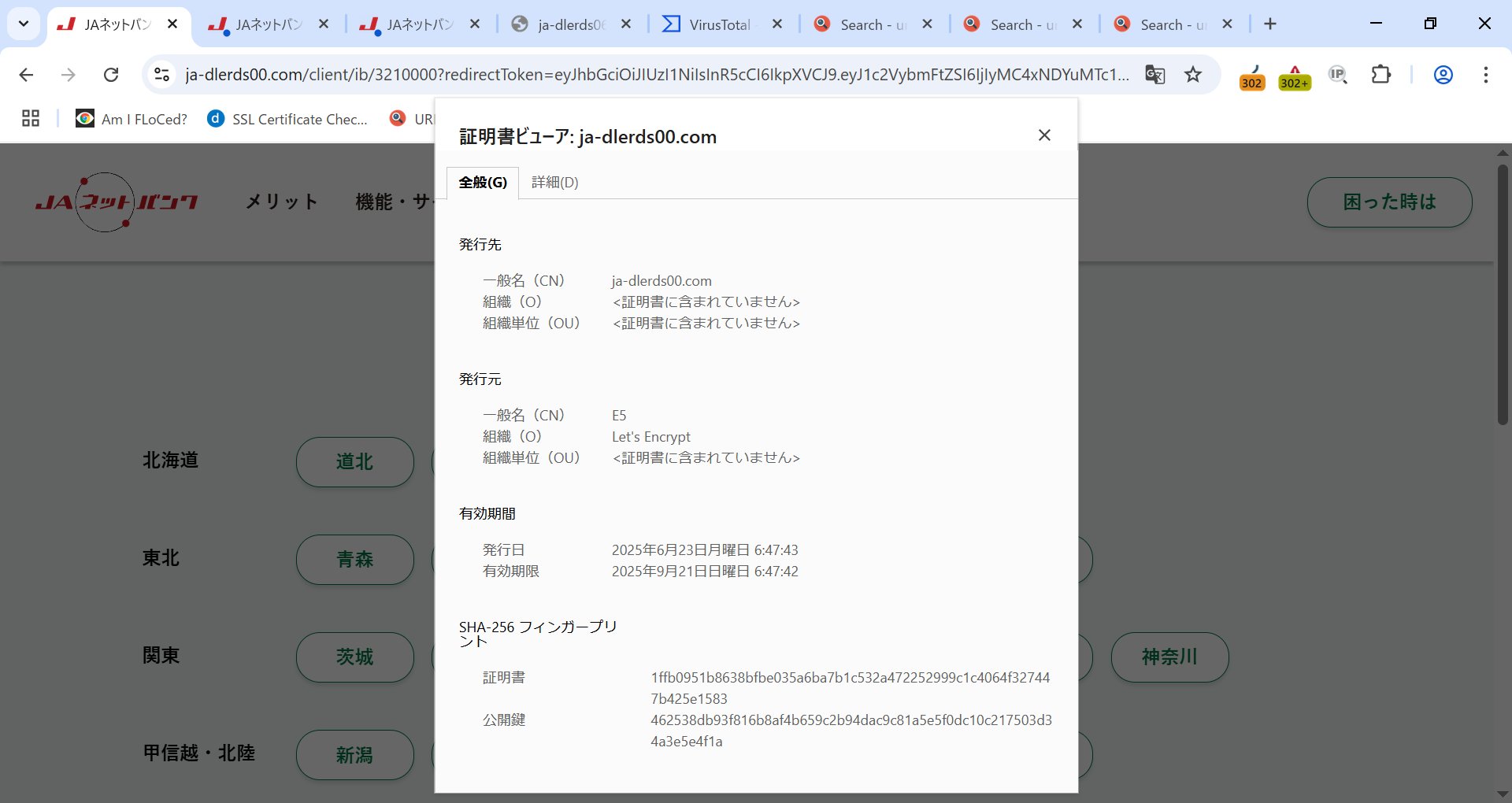
Task: Close the second JAネットバンク tab
Action: [x=324, y=24]
